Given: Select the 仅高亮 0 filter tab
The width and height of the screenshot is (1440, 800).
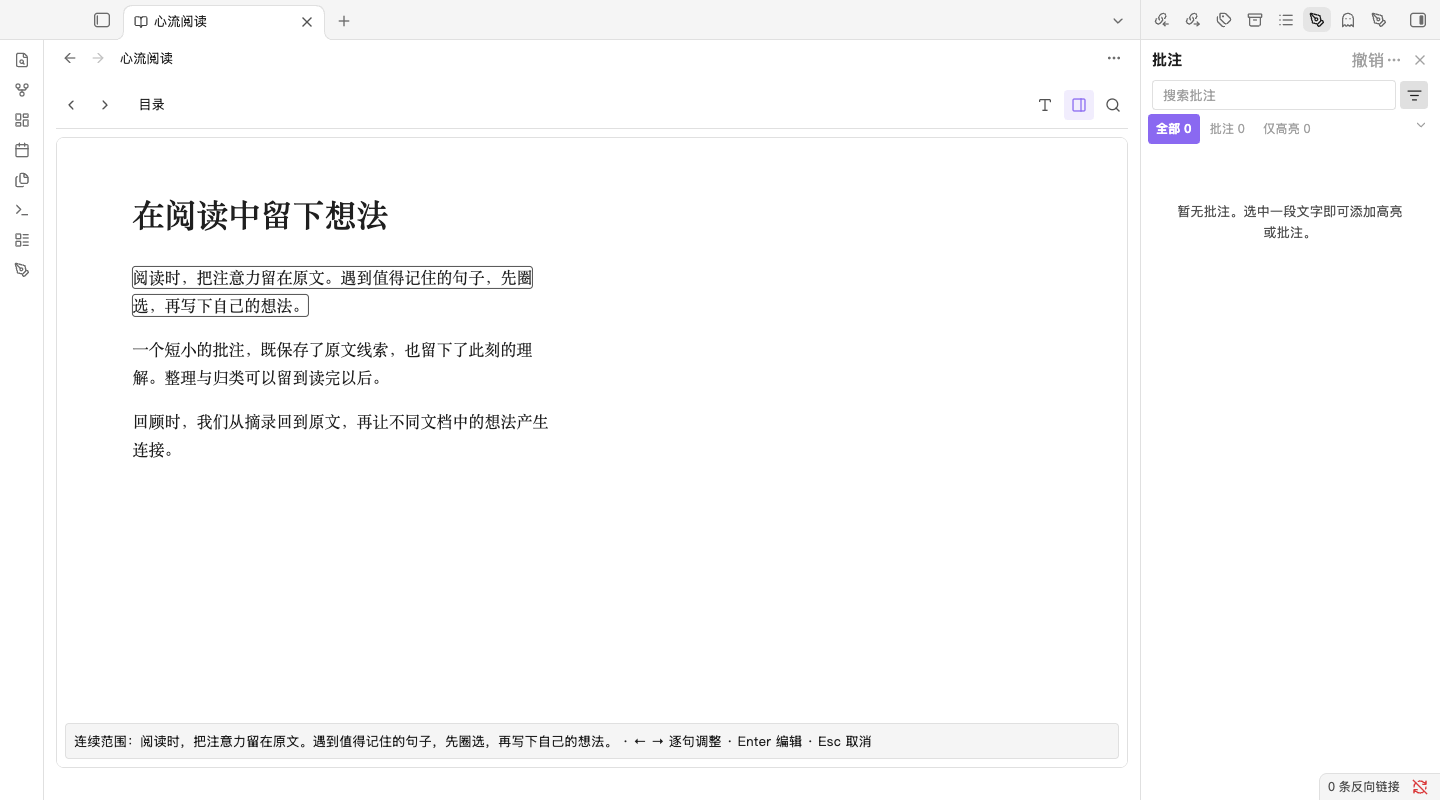Looking at the screenshot, I should pyautogui.click(x=1287, y=129).
